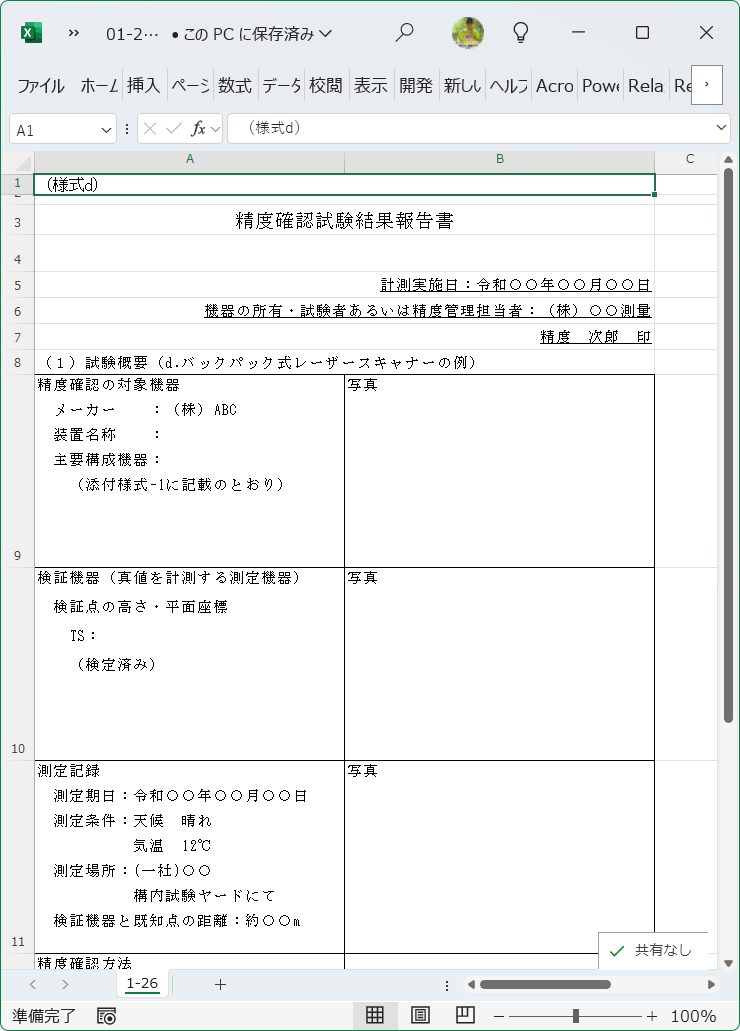Expand the quick access toolbar chevrons
Image resolution: width=740 pixels, height=1031 pixels.
point(74,33)
